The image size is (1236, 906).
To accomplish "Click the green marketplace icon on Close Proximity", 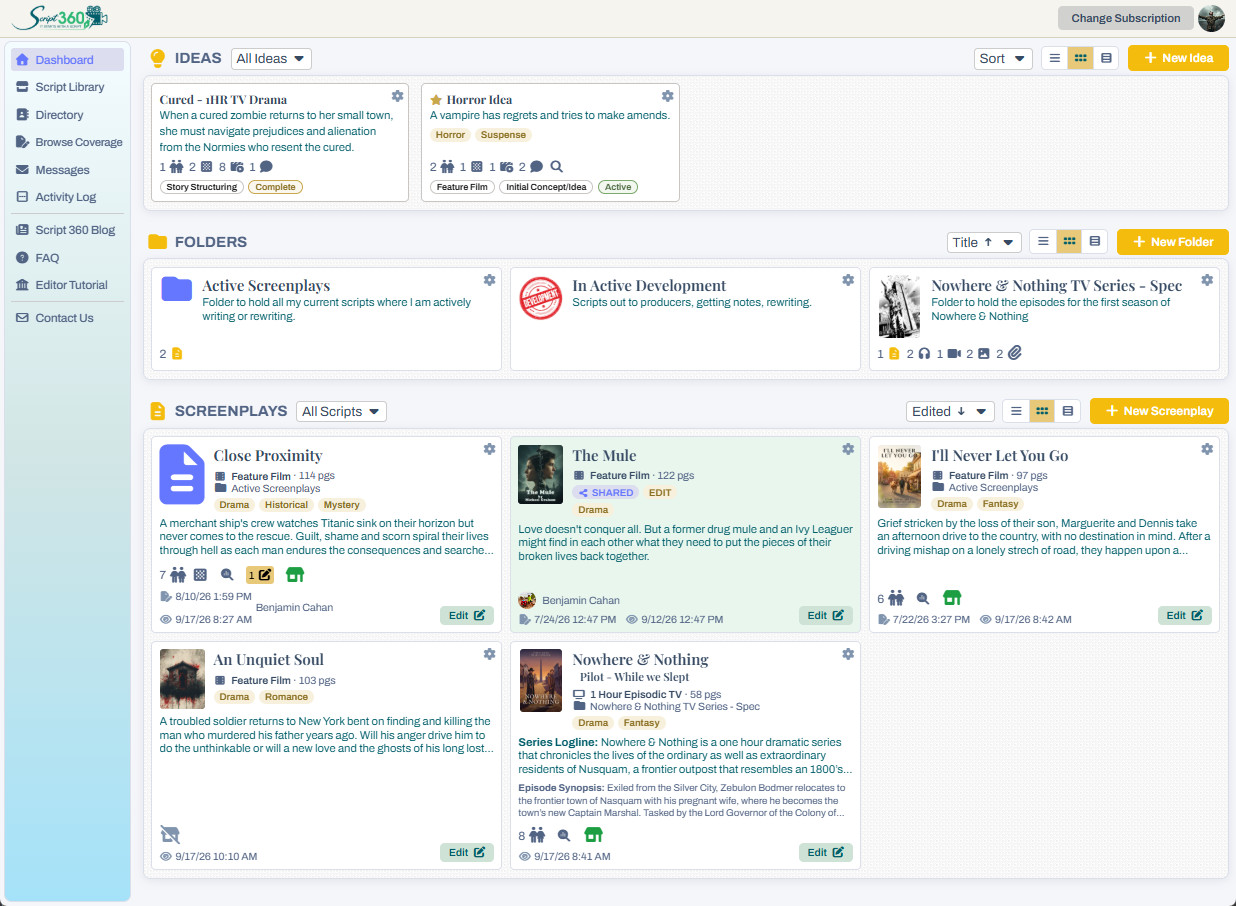I will [x=294, y=574].
